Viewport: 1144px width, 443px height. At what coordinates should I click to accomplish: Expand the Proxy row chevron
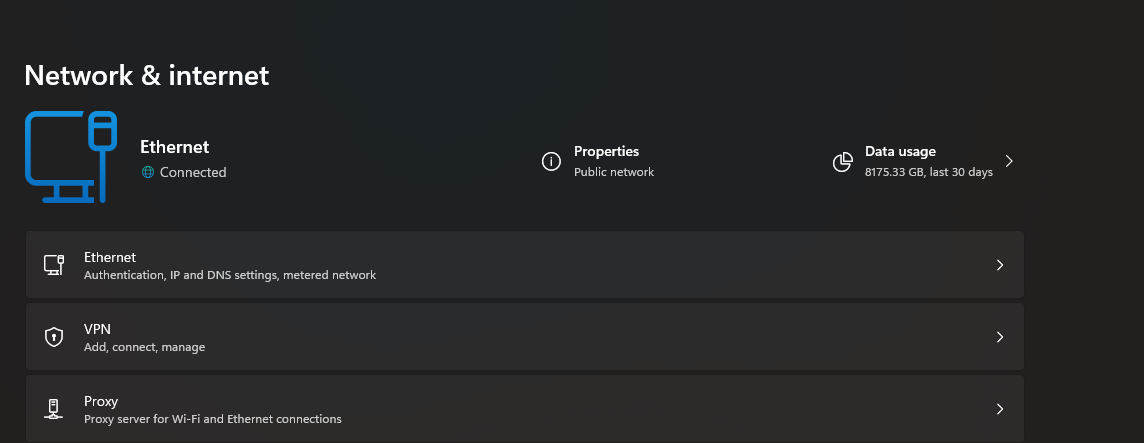tap(1000, 409)
